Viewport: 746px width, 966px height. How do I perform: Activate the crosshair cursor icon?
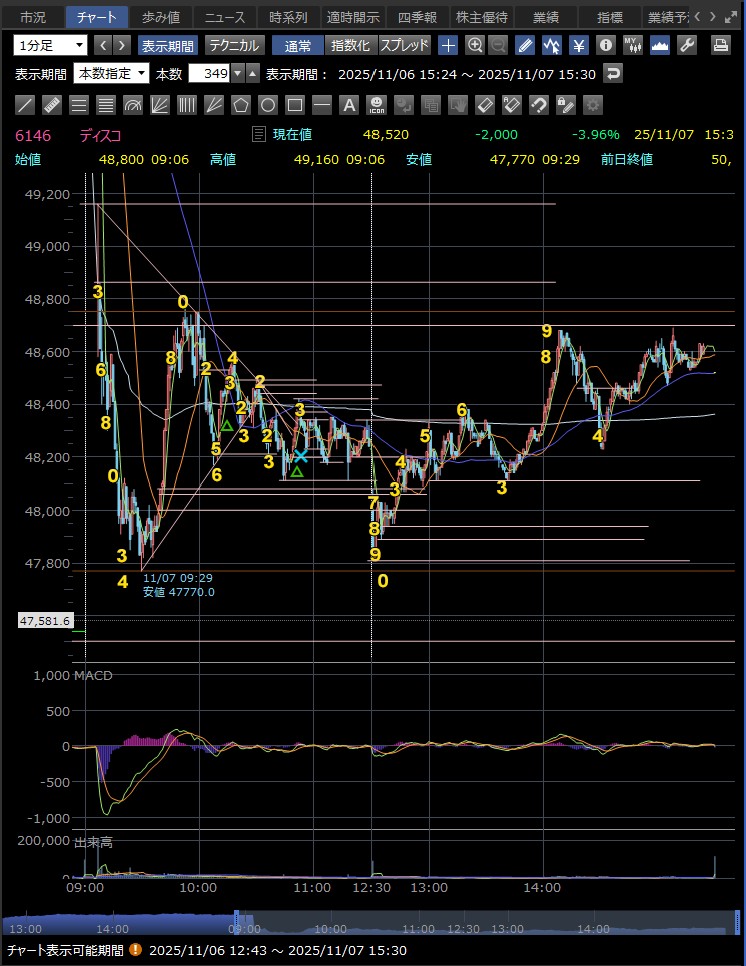tap(448, 45)
